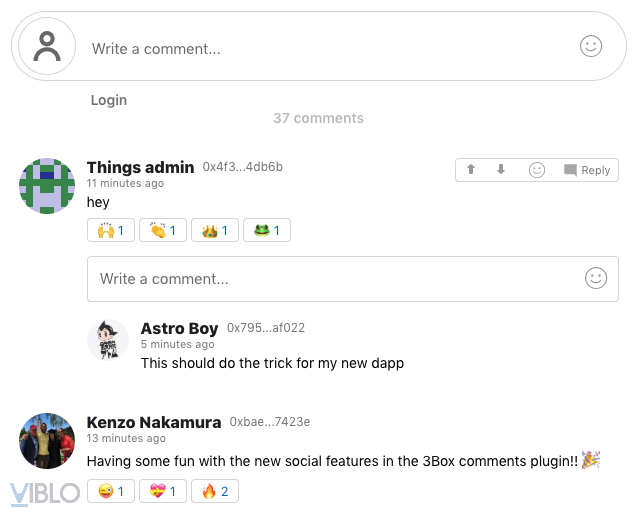Open Astro Boy's profile picture
The width and height of the screenshot is (641, 517).
pos(108,340)
